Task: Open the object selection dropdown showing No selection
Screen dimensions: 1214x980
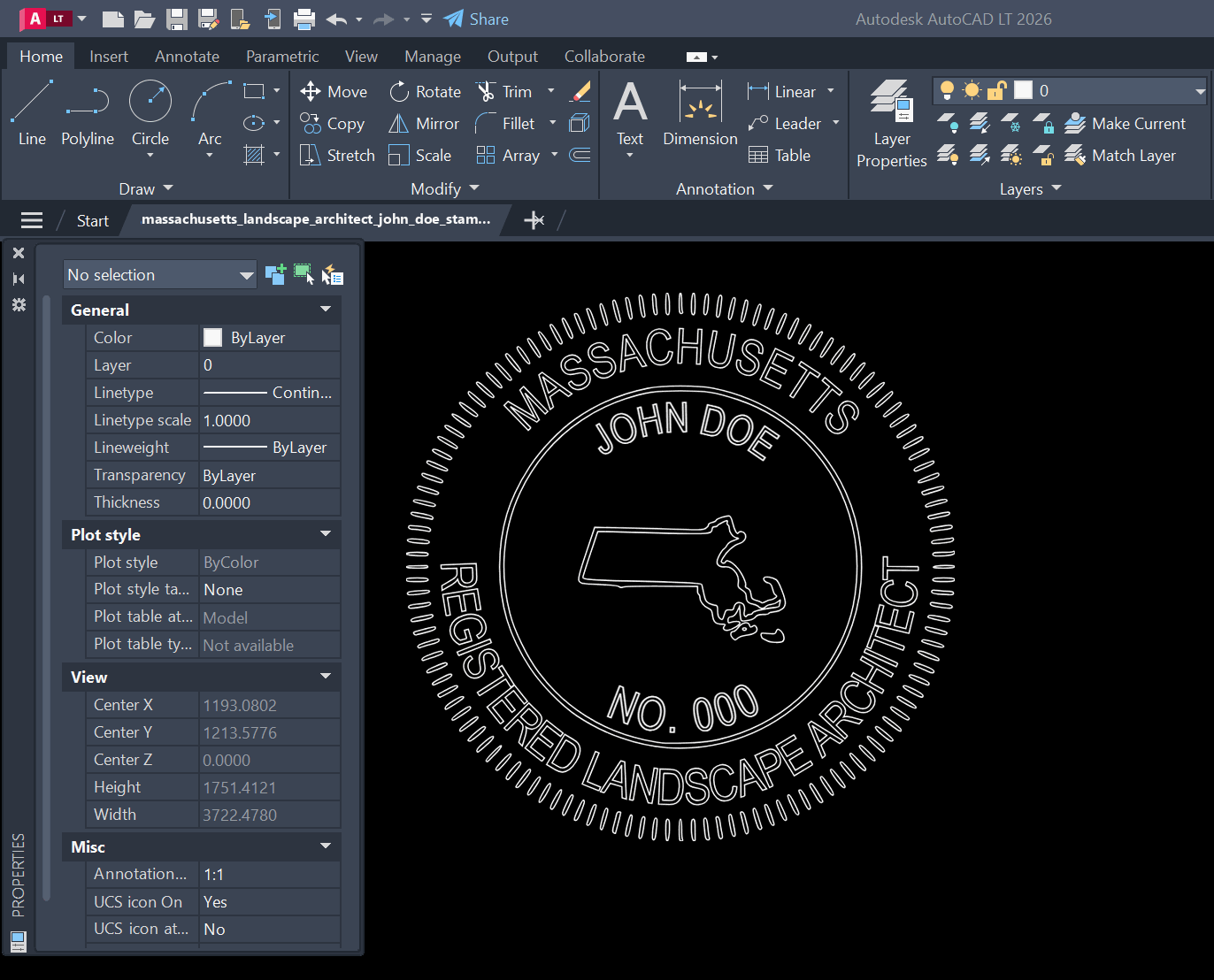Action: pos(160,274)
